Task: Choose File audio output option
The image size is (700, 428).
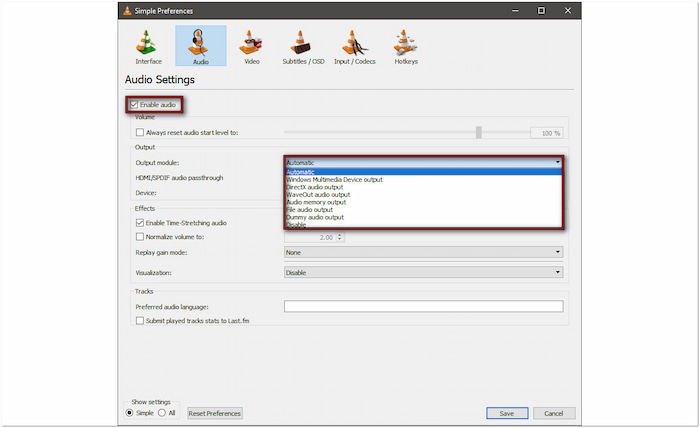Action: 423,210
